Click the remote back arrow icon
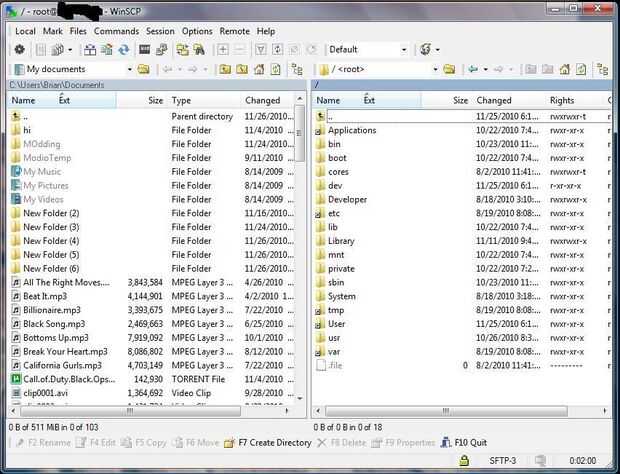The height and width of the screenshot is (474, 620). [x=473, y=70]
